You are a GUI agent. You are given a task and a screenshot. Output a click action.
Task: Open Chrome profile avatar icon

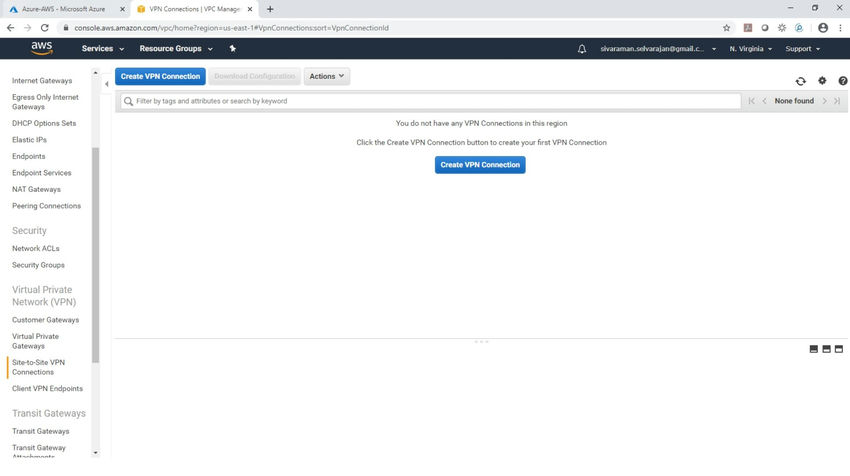pyautogui.click(x=823, y=28)
